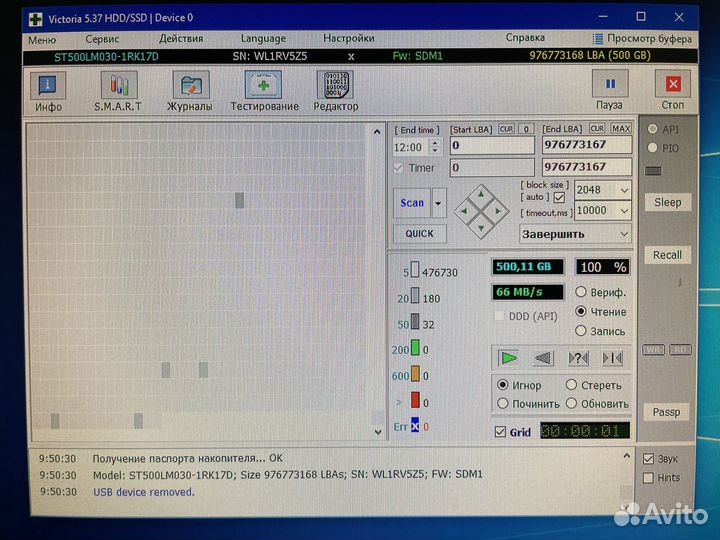Image resolution: width=720 pixels, height=540 pixels.
Task: Enable the Timer checkbox
Action: coord(400,168)
